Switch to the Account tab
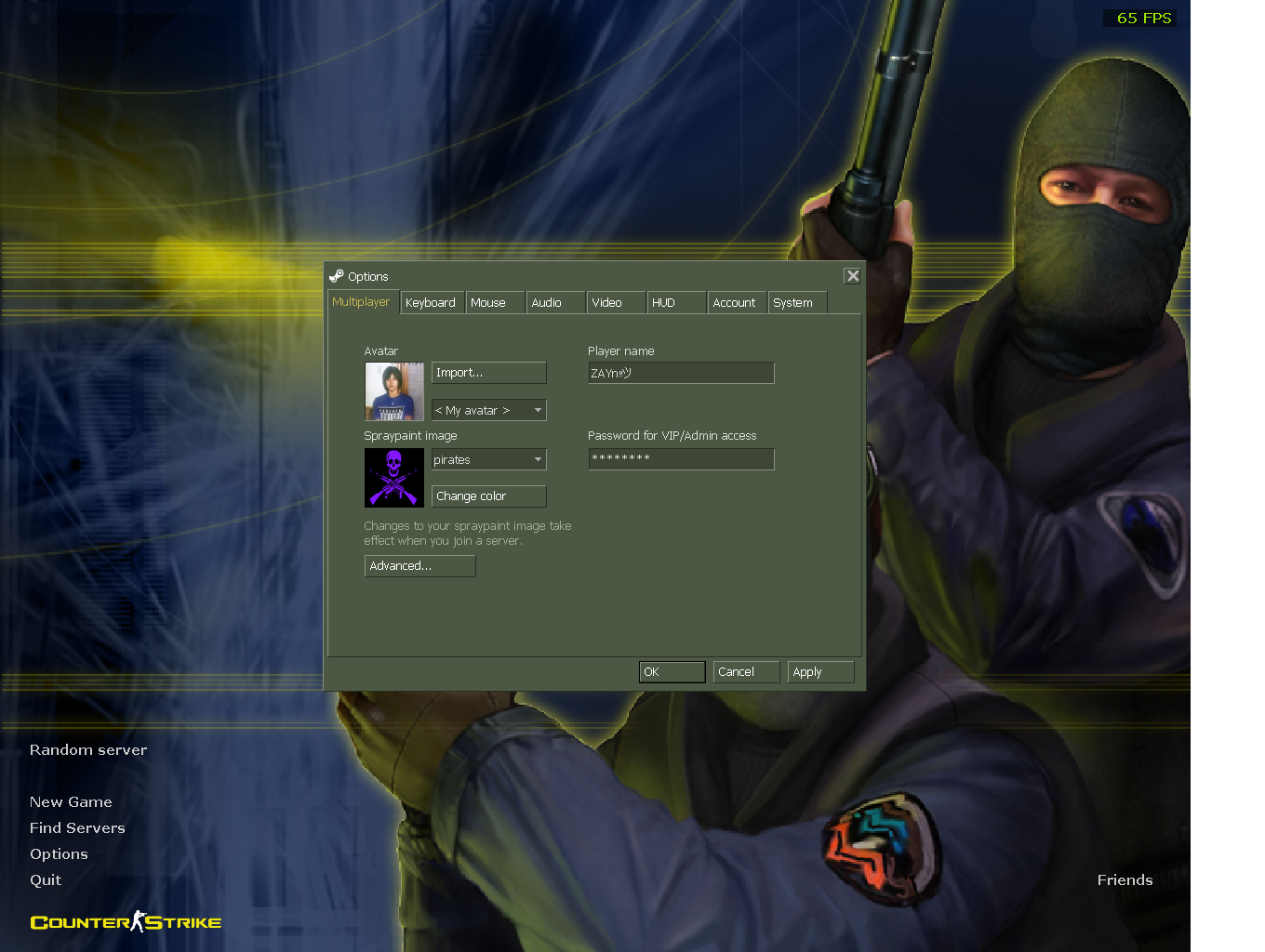The width and height of the screenshot is (1265, 952). 735,303
